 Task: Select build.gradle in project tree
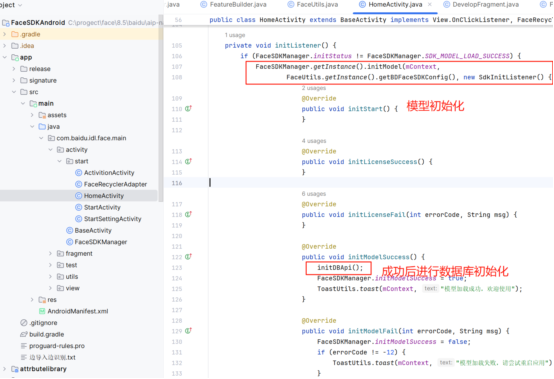pyautogui.click(x=47, y=334)
